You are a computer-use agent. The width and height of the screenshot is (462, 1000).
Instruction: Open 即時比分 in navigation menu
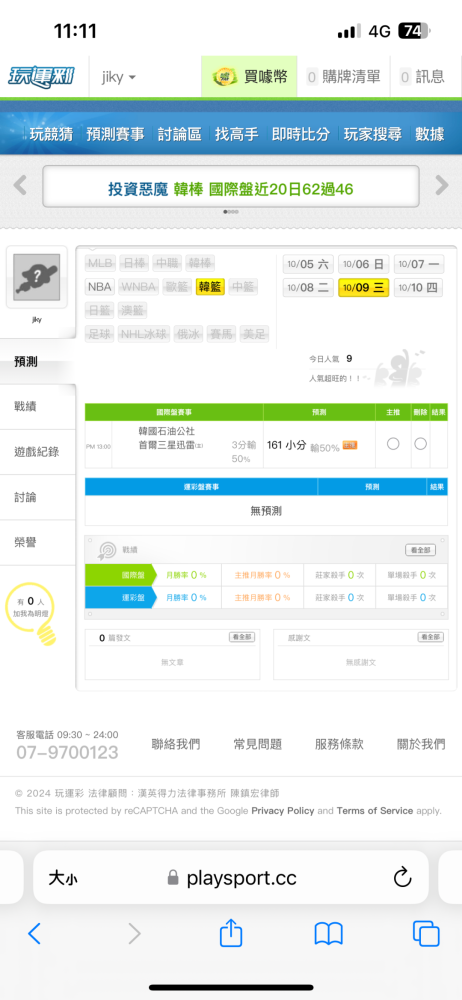click(301, 135)
